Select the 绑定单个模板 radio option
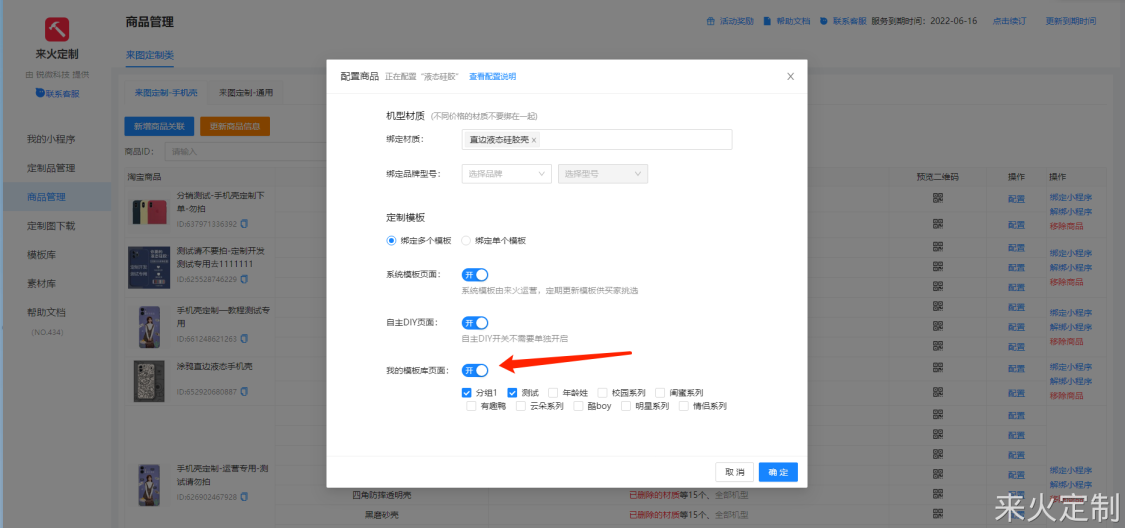1125x528 pixels. (466, 241)
